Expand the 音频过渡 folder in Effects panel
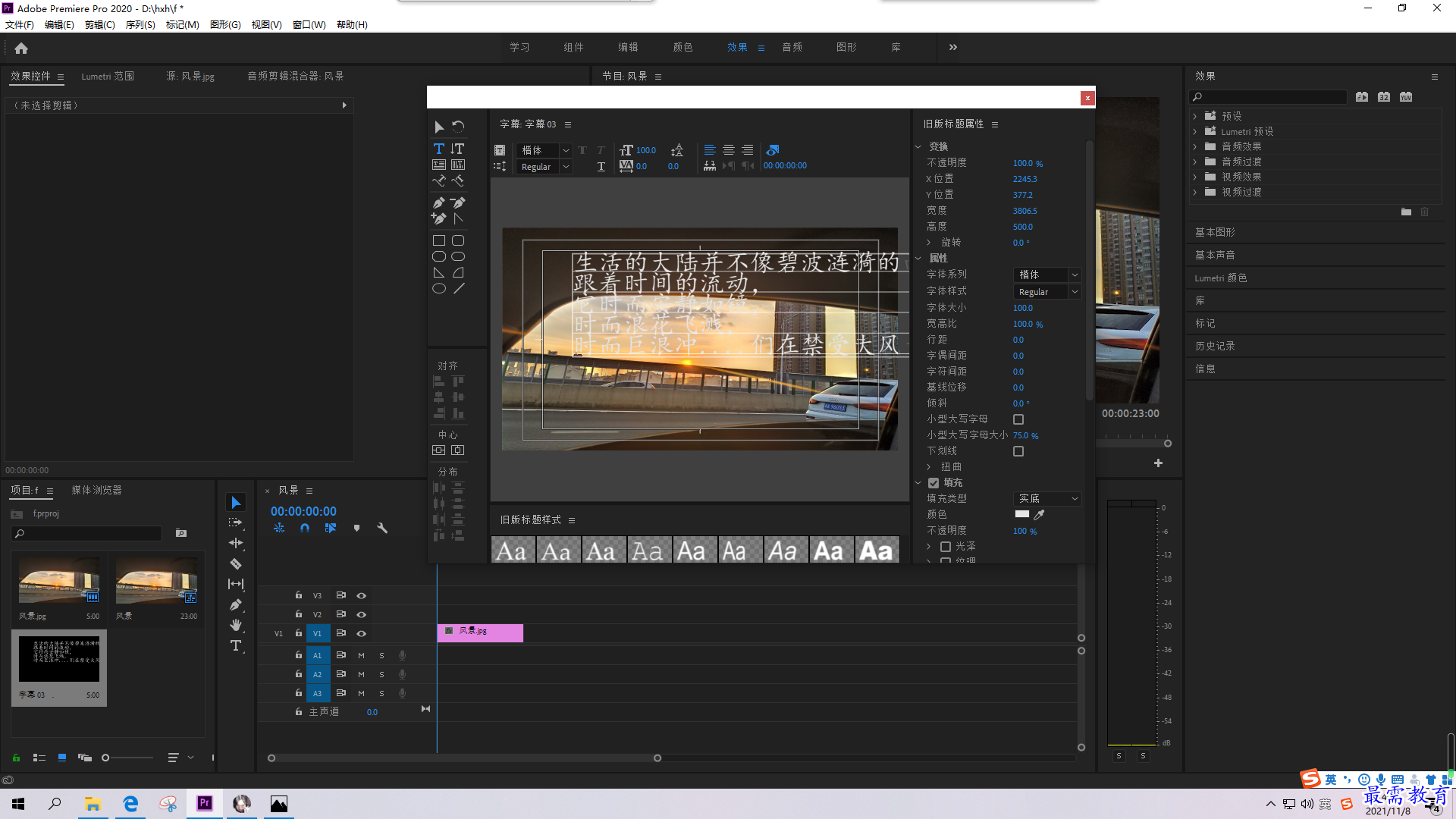 coord(1194,162)
